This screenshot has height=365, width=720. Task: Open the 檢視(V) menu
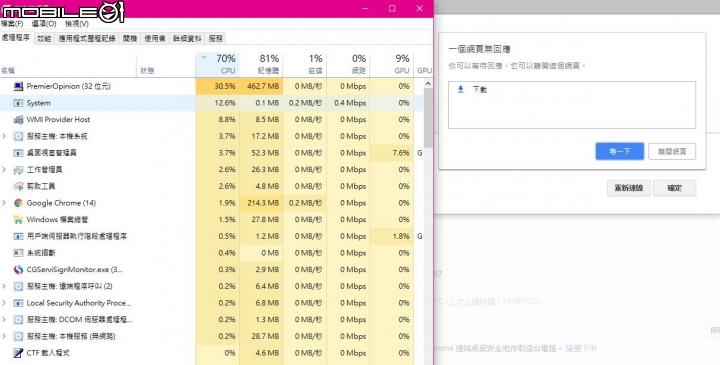[x=77, y=23]
